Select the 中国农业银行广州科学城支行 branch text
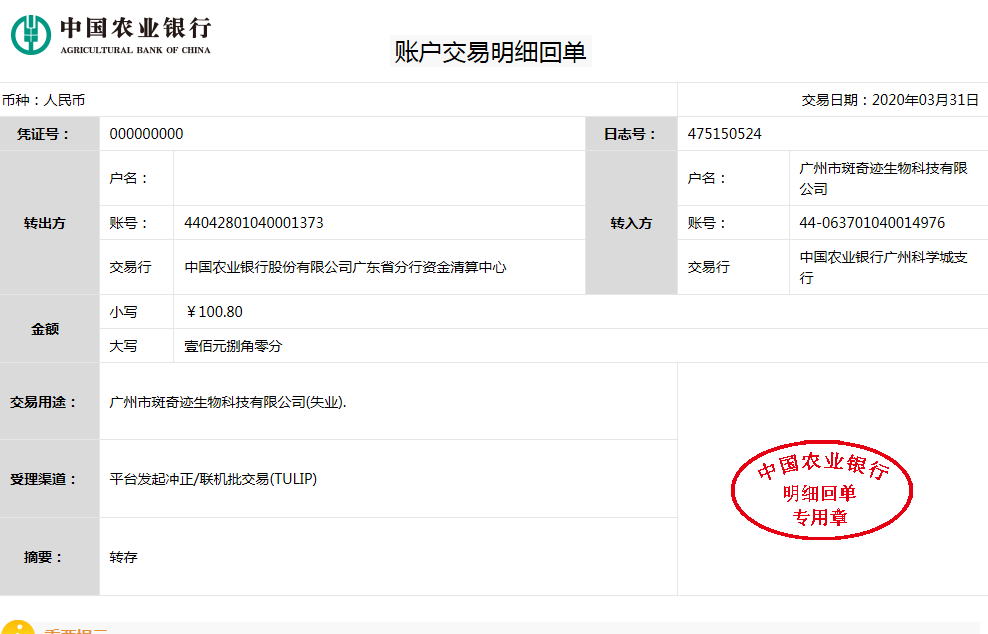Viewport: 988px width, 634px height. click(x=883, y=267)
